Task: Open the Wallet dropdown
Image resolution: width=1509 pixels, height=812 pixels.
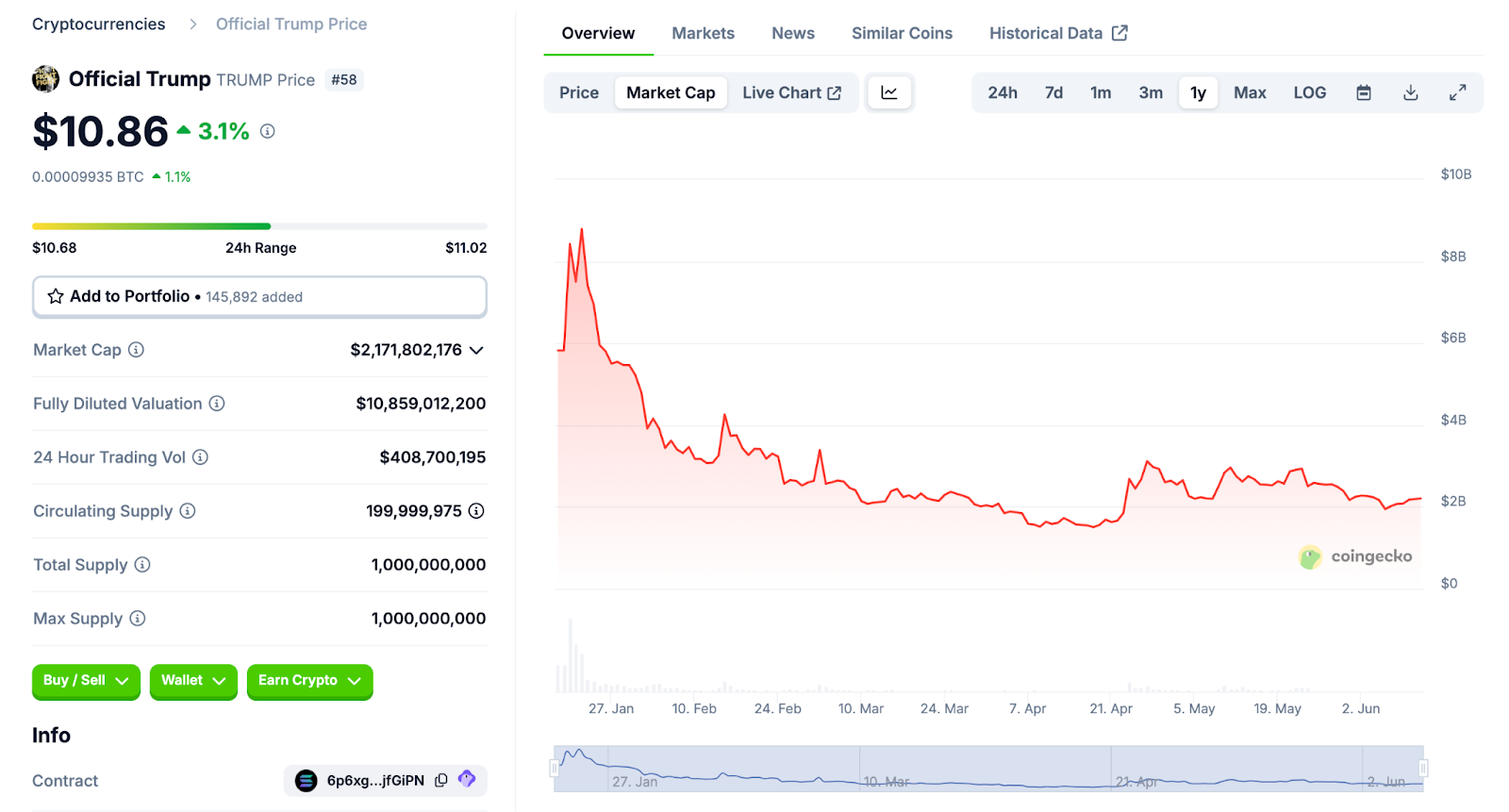Action: point(193,681)
